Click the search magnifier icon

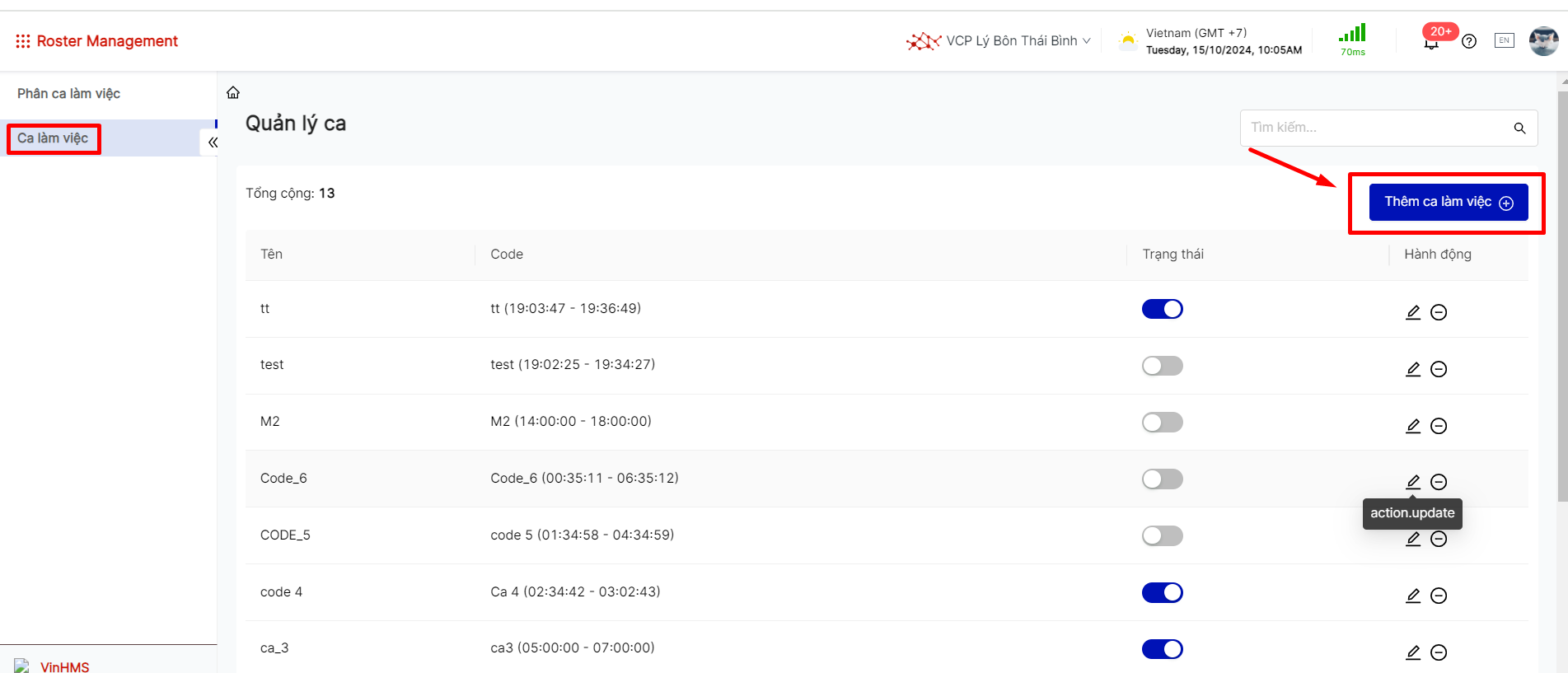1519,129
